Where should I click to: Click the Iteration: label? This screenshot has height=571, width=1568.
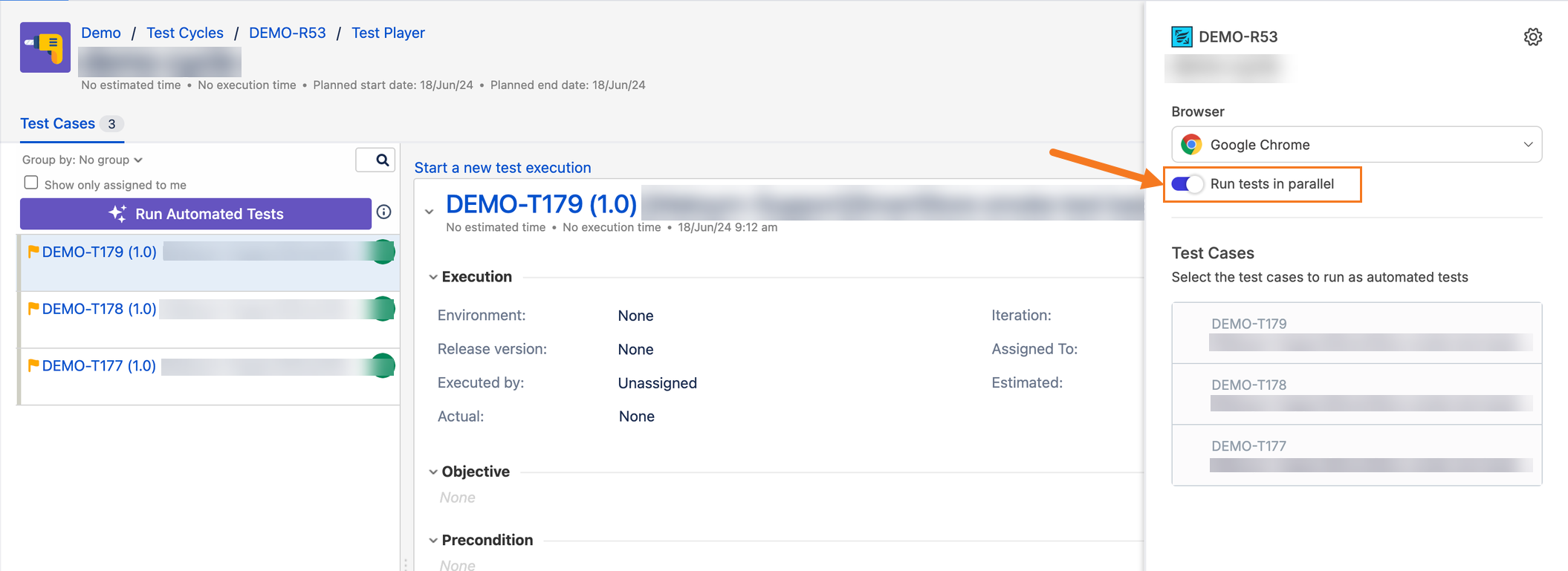[x=1021, y=315]
